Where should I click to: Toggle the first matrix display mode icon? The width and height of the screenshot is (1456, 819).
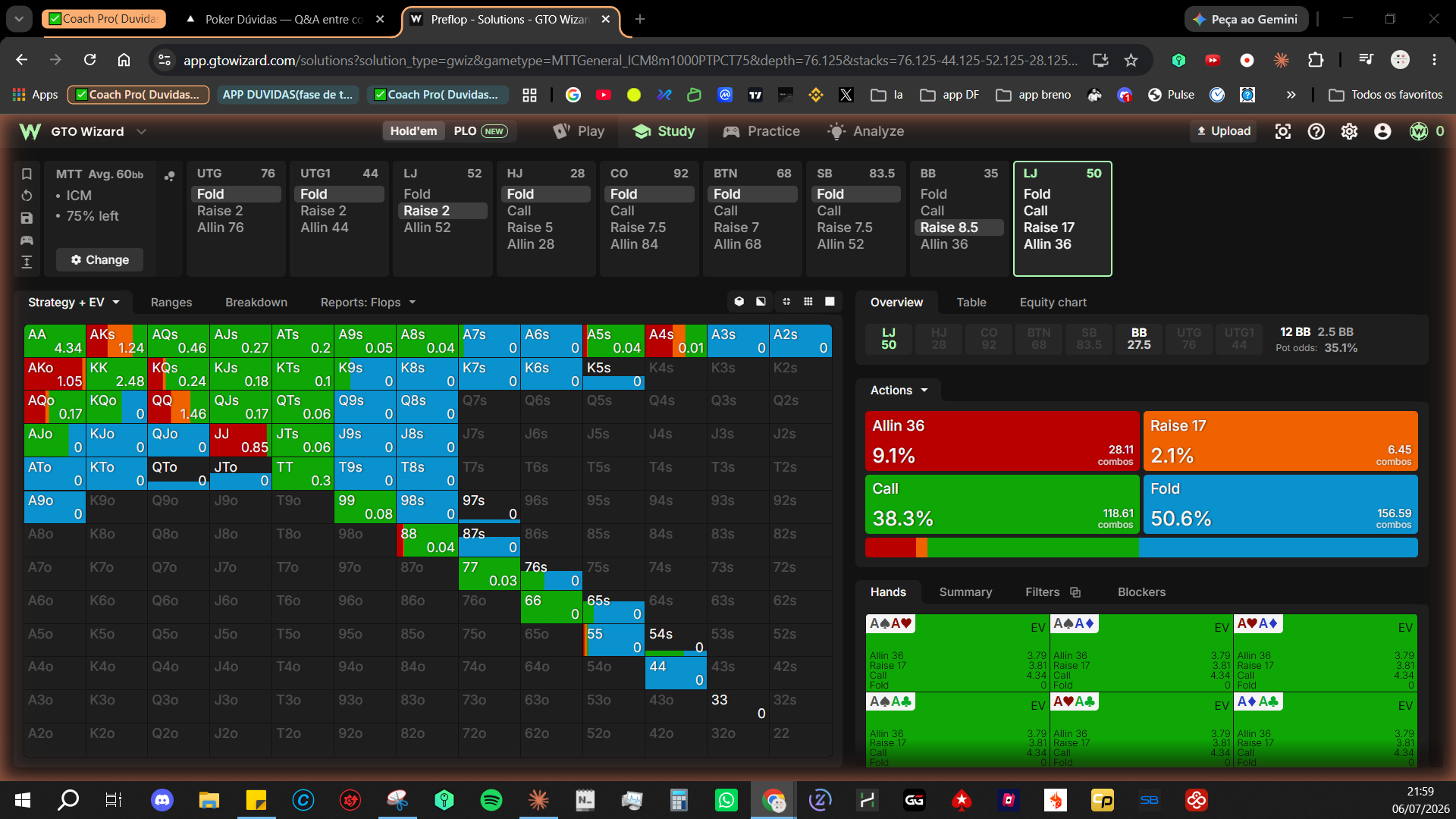739,302
